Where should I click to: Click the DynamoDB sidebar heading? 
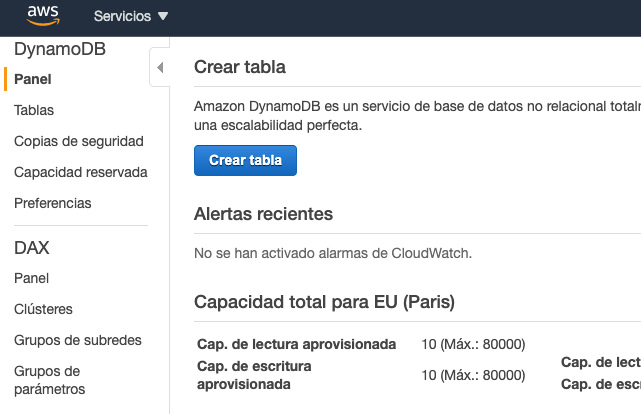[x=60, y=48]
